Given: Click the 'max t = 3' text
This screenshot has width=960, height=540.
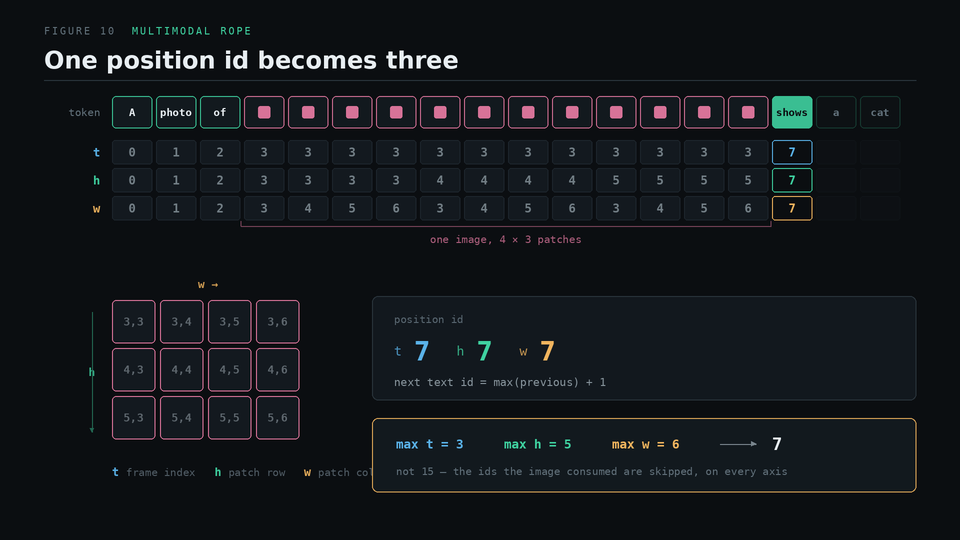Looking at the screenshot, I should [429, 444].
